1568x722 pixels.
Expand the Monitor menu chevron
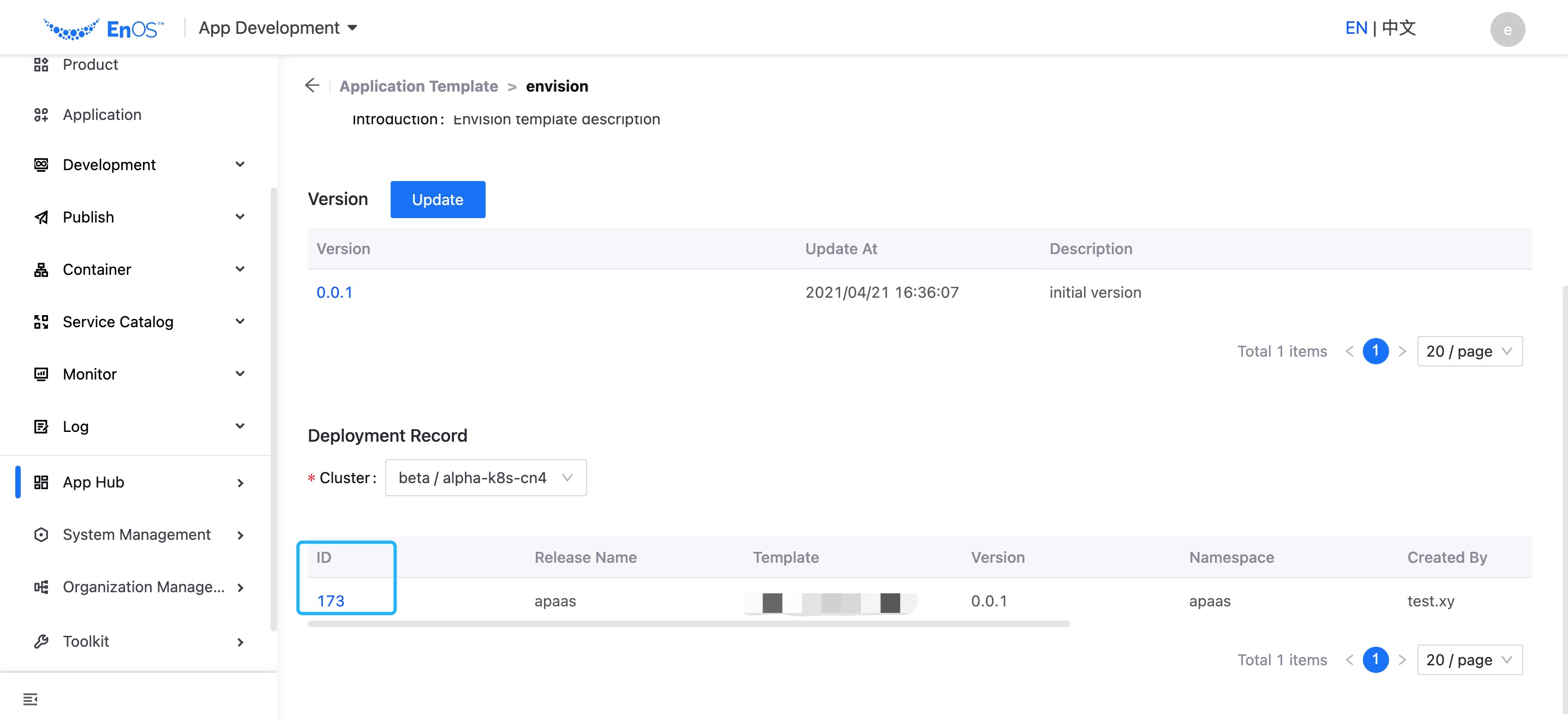(240, 374)
